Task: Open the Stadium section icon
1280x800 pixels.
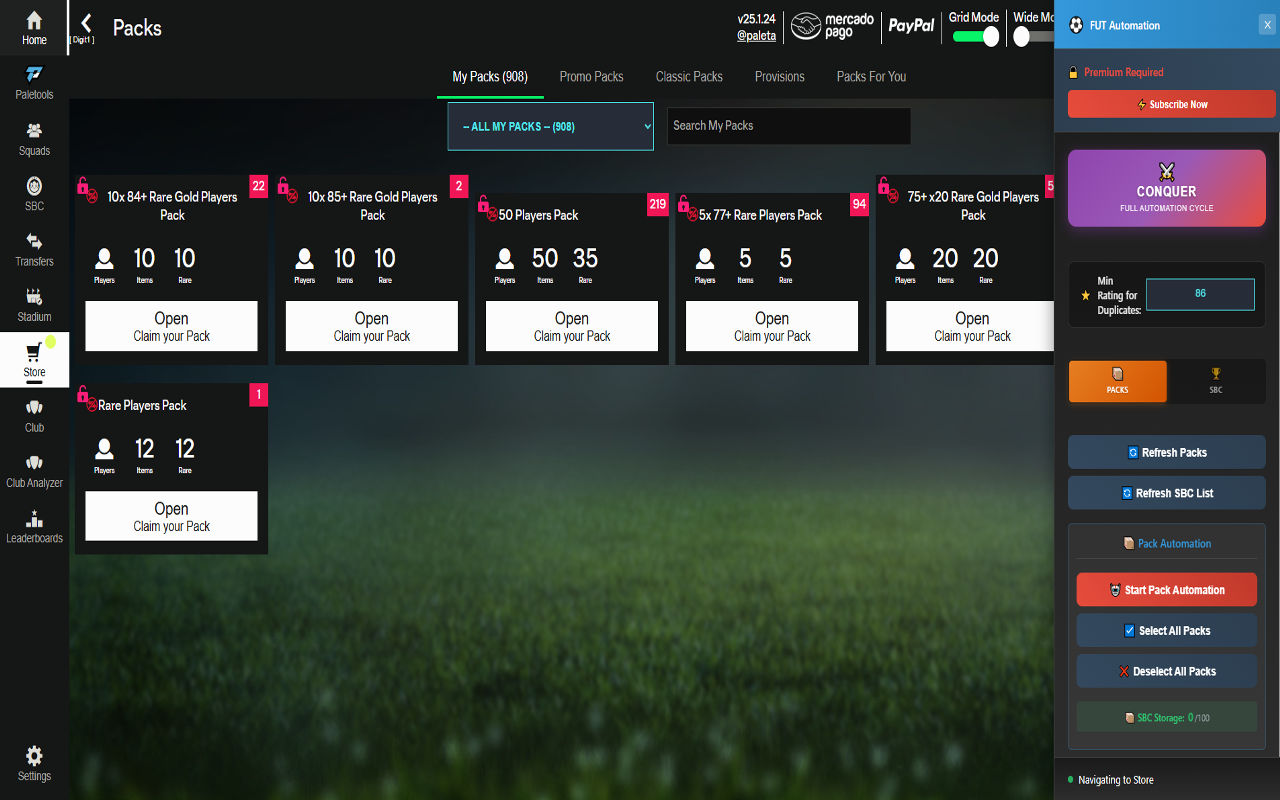Action: (33, 302)
